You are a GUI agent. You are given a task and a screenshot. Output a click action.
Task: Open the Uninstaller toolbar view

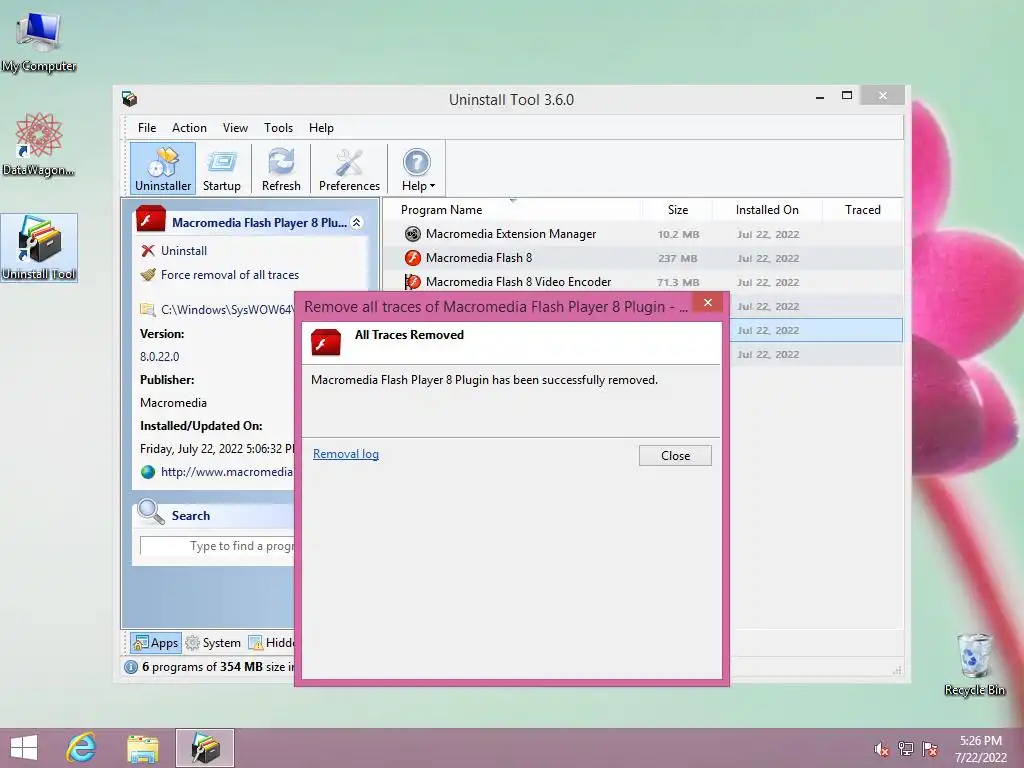[163, 168]
